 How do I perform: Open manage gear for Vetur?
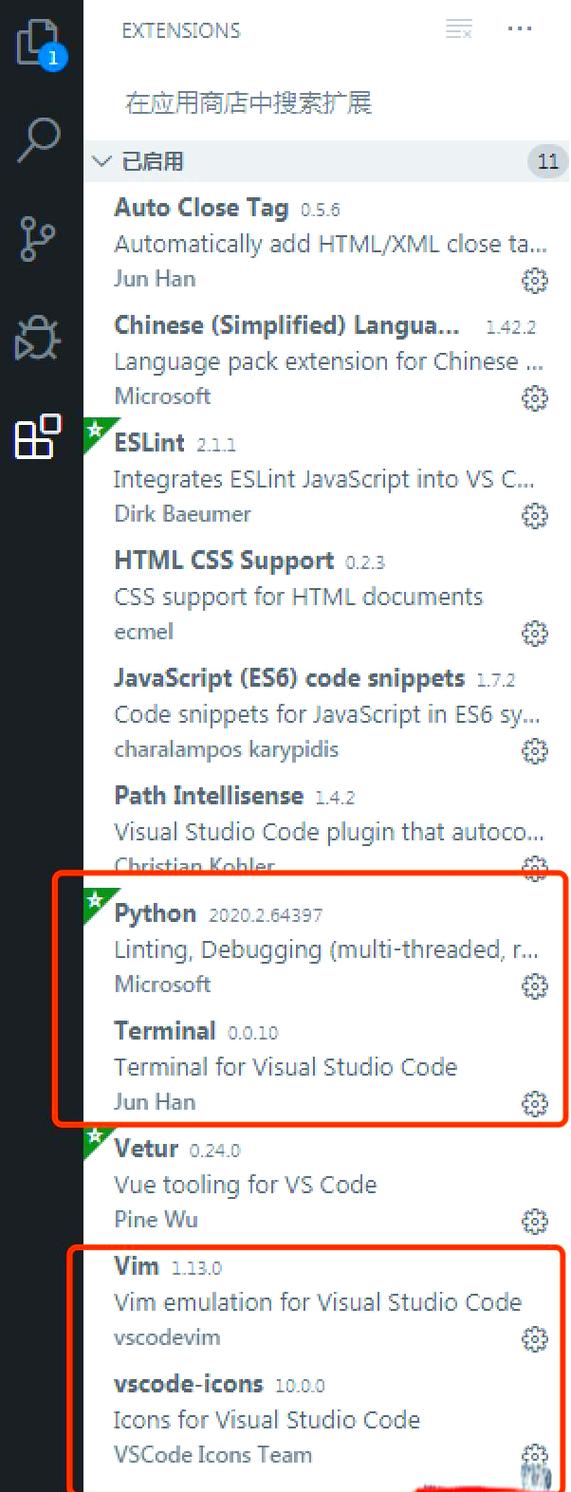pos(535,1221)
